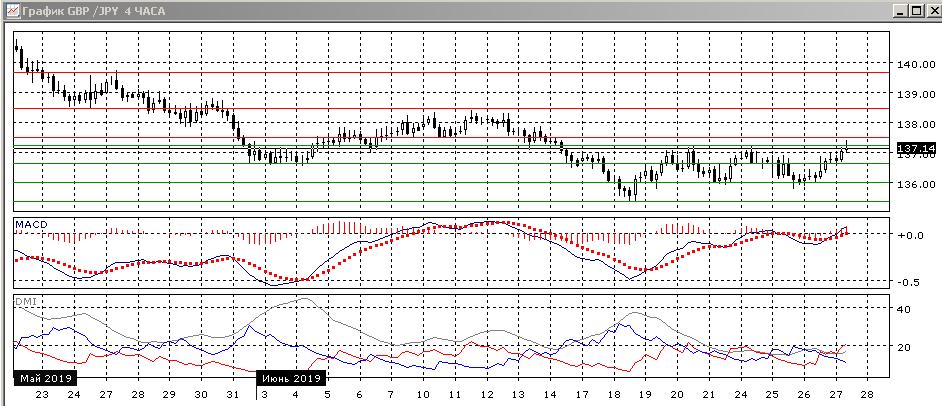Select the DMI indicator label
Image resolution: width=942 pixels, height=406 pixels.
click(x=24, y=302)
